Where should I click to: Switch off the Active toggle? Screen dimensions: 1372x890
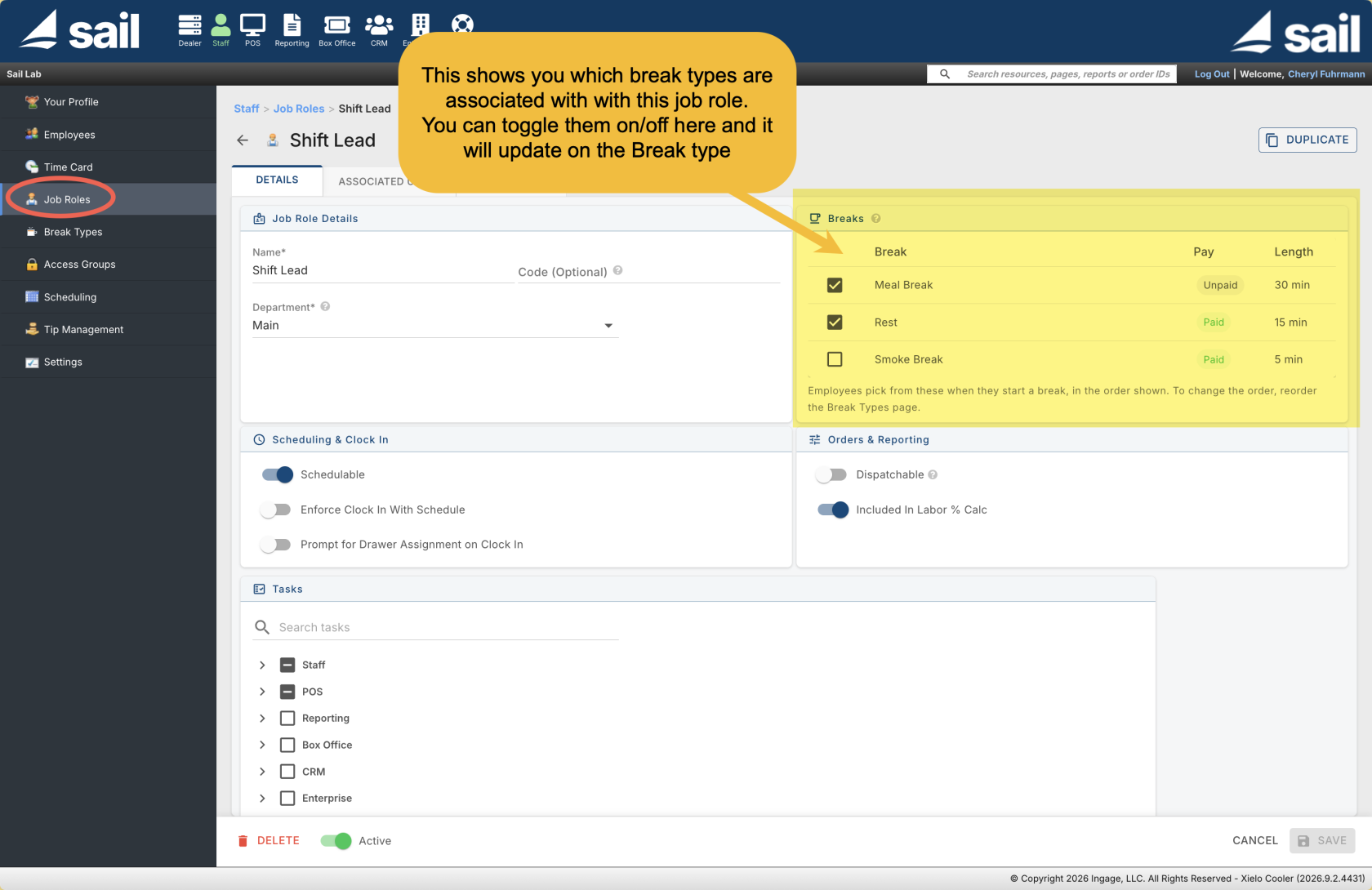click(x=336, y=841)
